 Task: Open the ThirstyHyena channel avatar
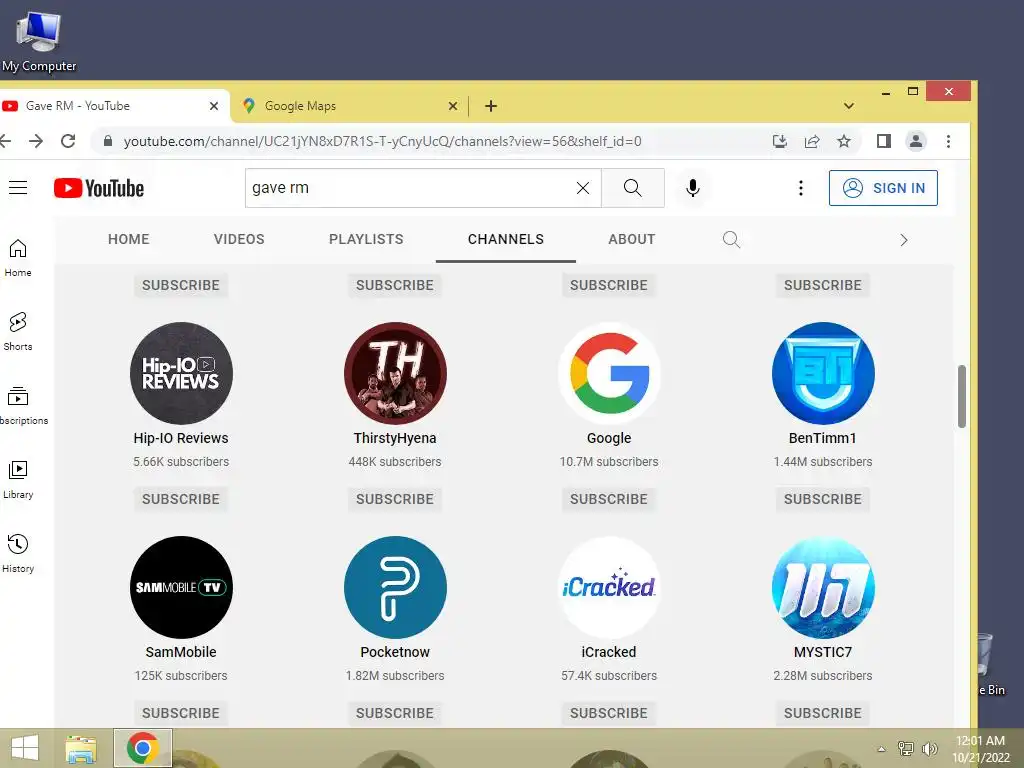point(395,374)
